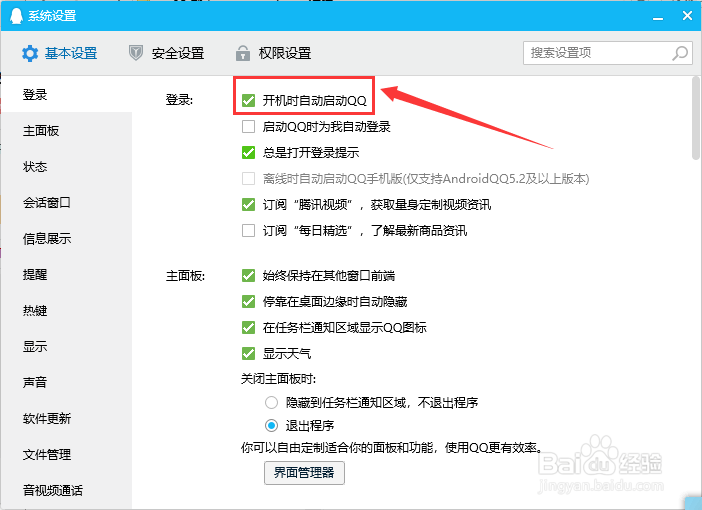Select the 退出程序 radio button
702x510 pixels.
[271, 425]
